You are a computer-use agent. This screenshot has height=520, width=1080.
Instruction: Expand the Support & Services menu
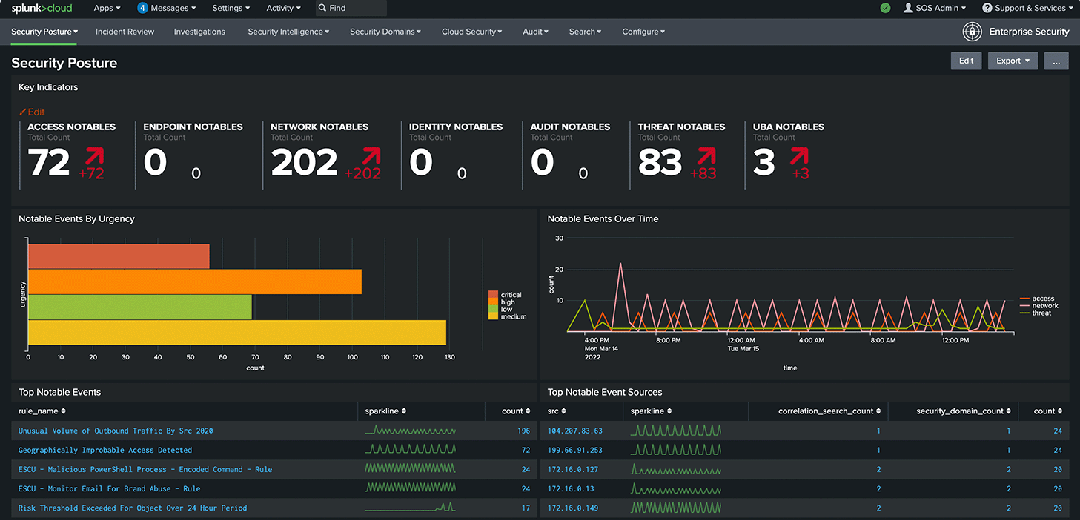pyautogui.click(x=1026, y=8)
